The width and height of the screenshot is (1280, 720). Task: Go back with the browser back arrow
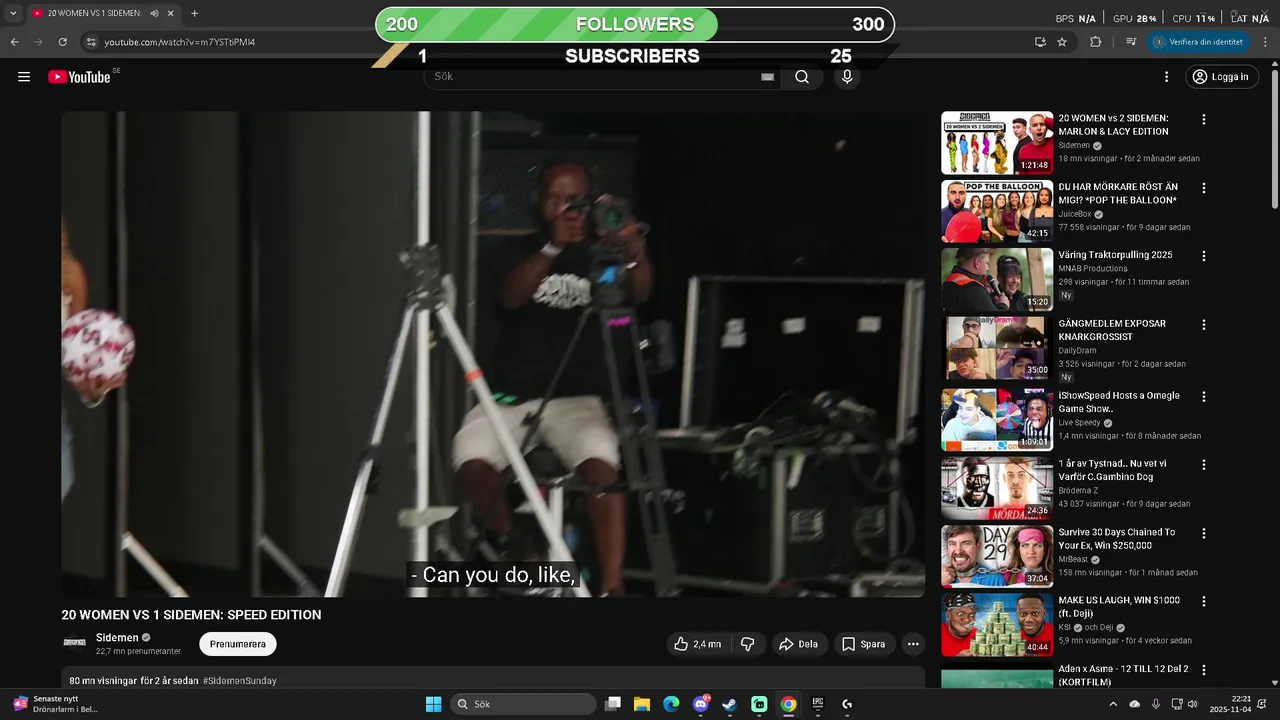pyautogui.click(x=14, y=42)
